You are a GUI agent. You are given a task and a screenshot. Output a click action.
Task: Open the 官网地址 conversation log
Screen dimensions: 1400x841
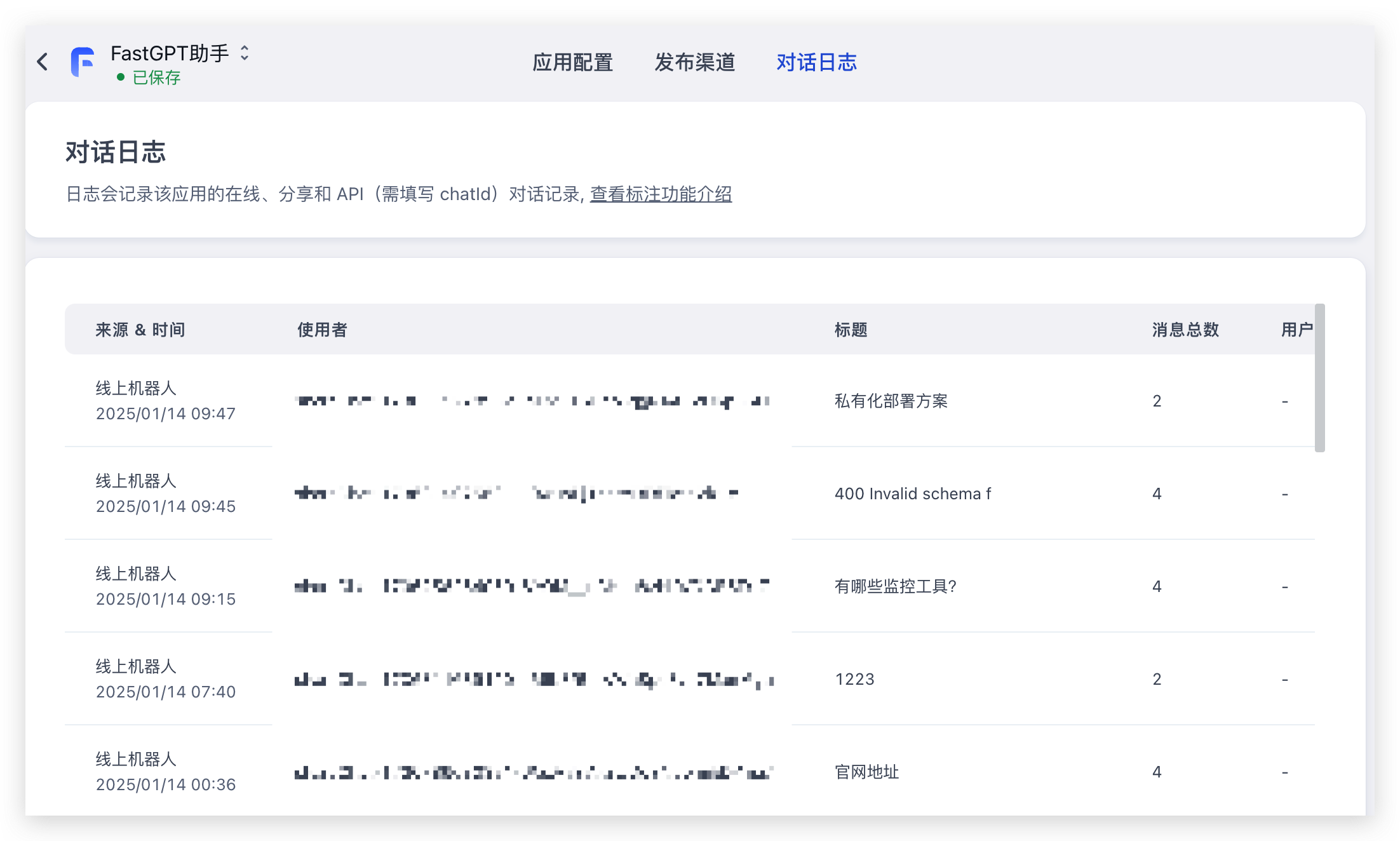tap(866, 772)
